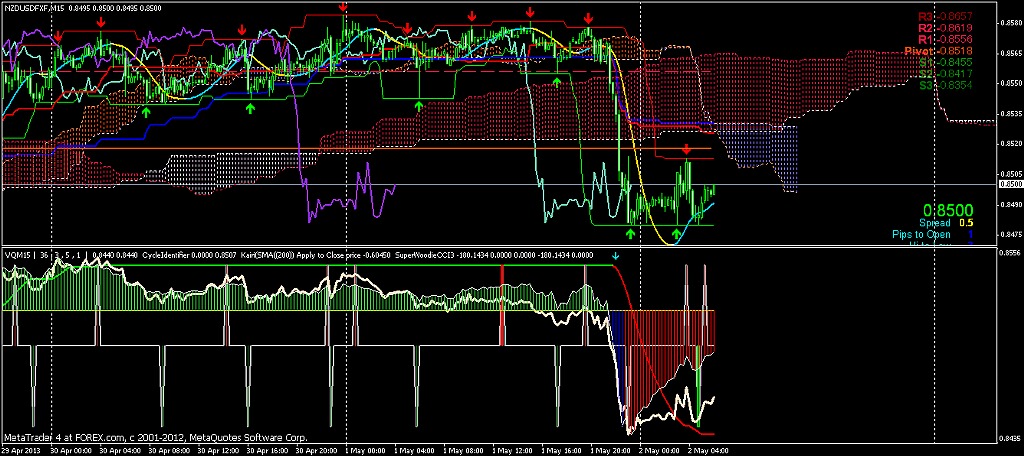Click the 0.8565 price scale label
Viewport: 1024px width, 456px height.
pos(1012,55)
